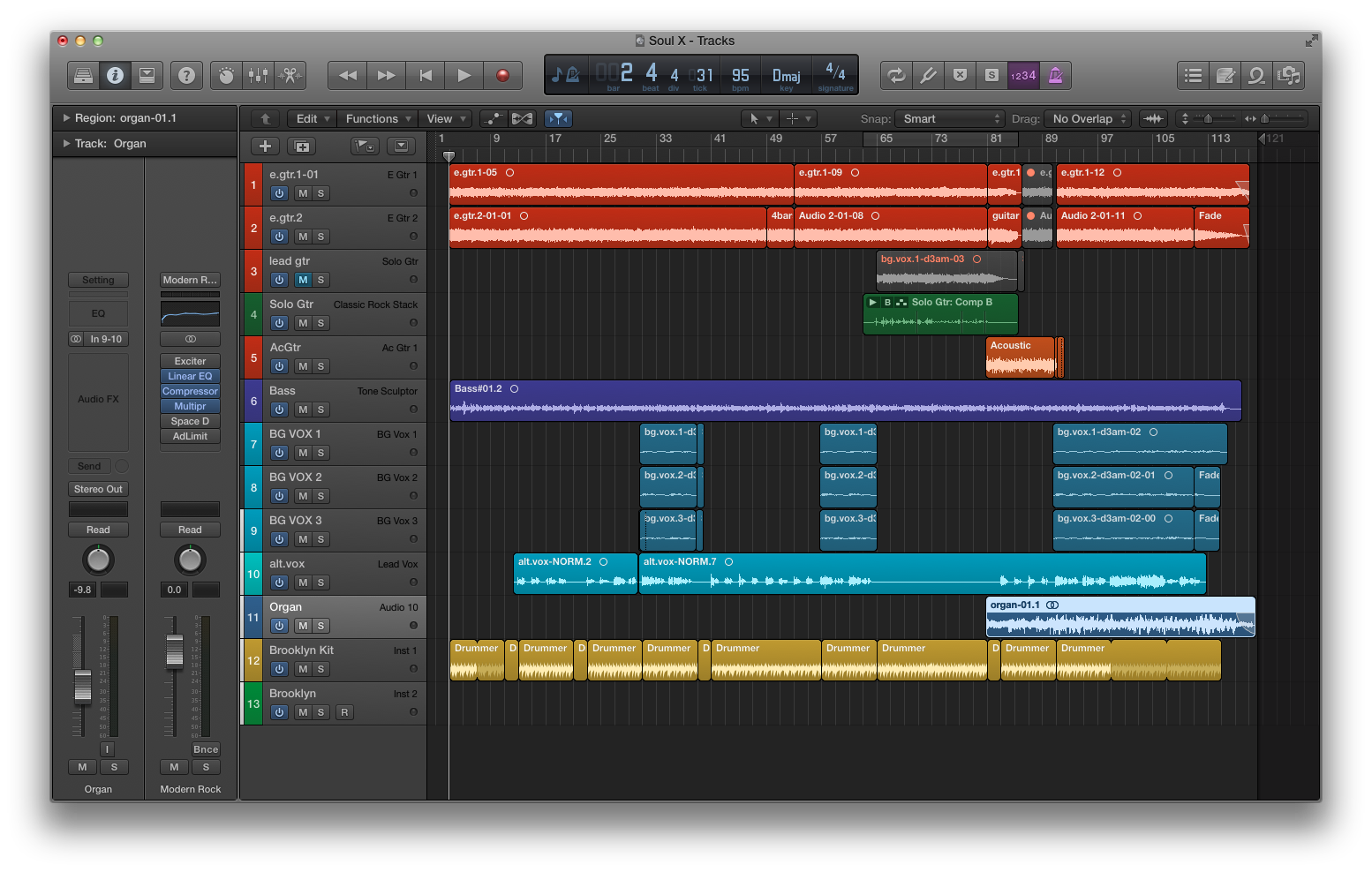Mute the Organ track

303,626
